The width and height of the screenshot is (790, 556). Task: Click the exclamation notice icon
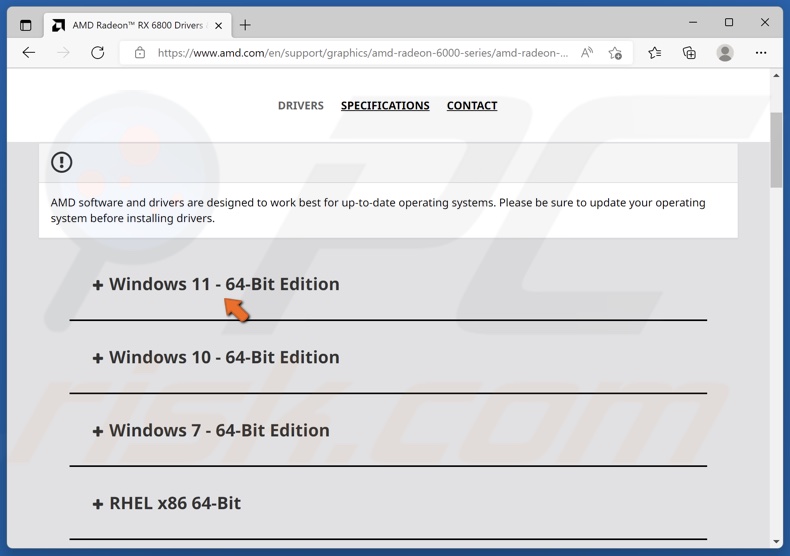[x=61, y=162]
